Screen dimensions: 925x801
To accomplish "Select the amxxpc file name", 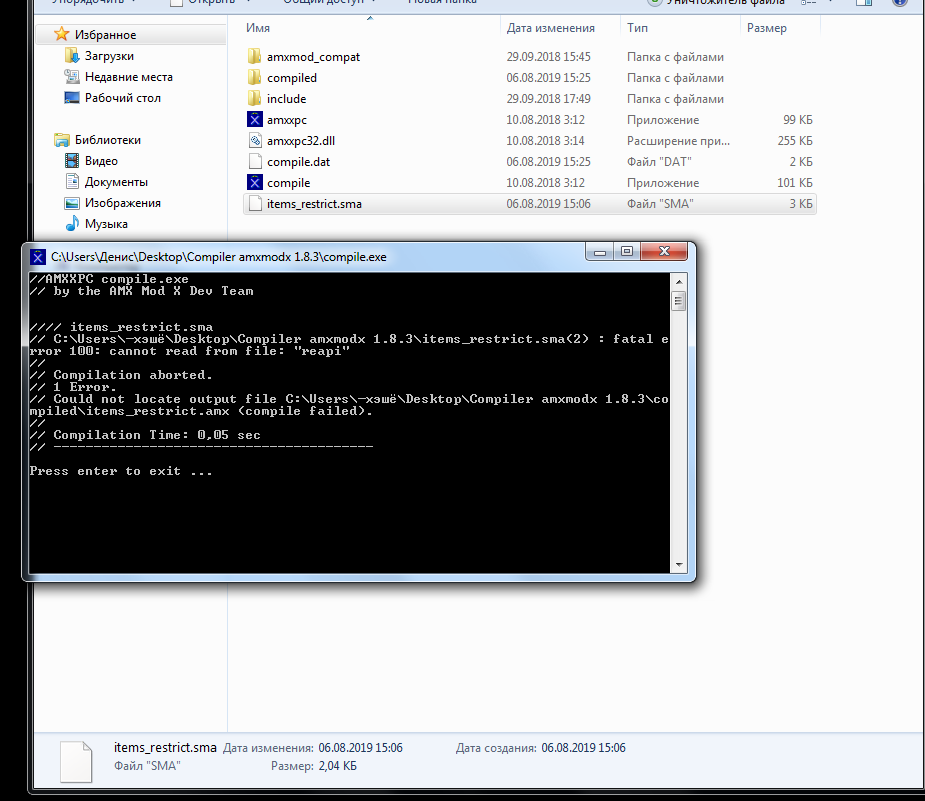I will coord(287,120).
